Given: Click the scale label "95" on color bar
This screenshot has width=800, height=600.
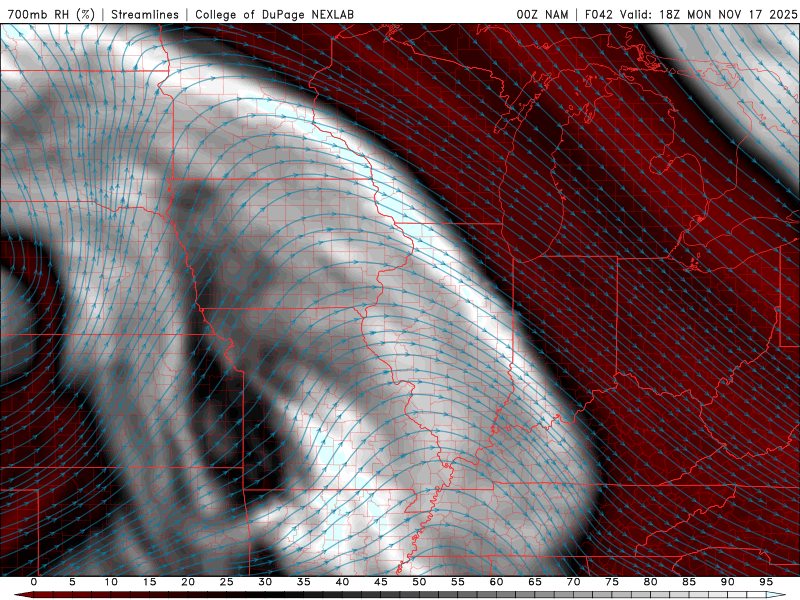Looking at the screenshot, I should (x=766, y=582).
